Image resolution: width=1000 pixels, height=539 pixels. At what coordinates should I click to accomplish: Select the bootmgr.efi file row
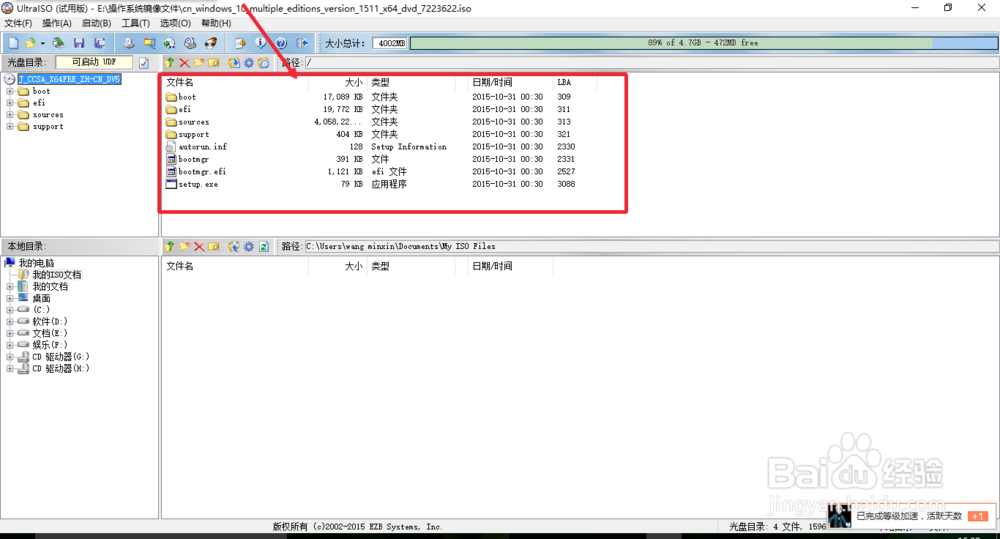(x=370, y=172)
